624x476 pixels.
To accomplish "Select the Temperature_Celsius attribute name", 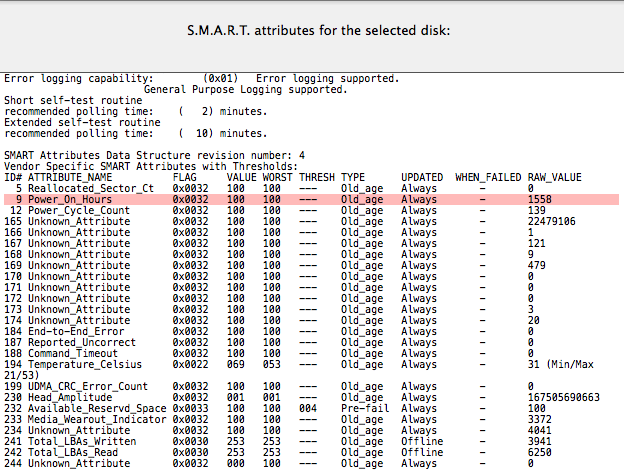I will (x=85, y=365).
